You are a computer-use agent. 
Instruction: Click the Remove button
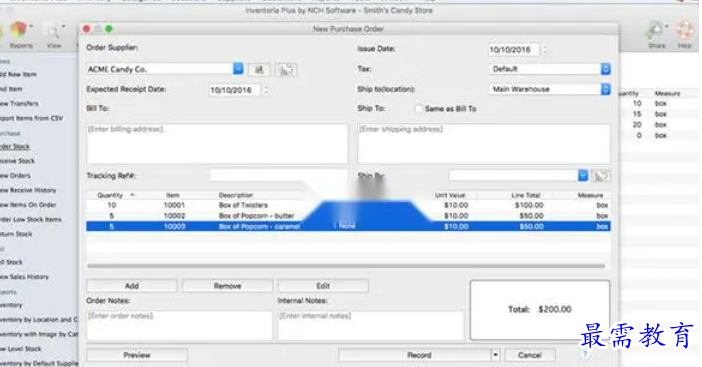(x=227, y=286)
